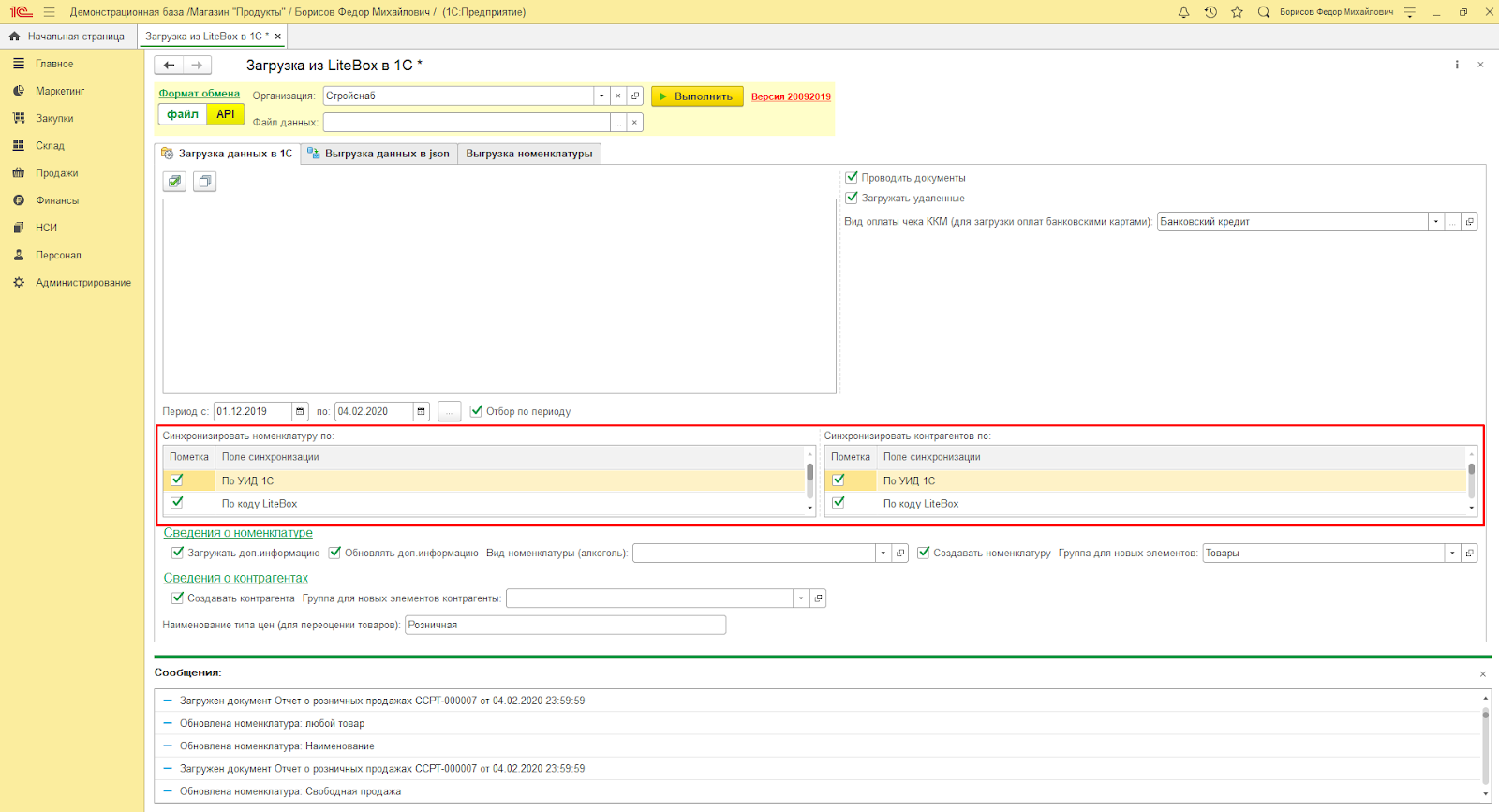Click the messages panel scrollbar

click(x=1485, y=746)
